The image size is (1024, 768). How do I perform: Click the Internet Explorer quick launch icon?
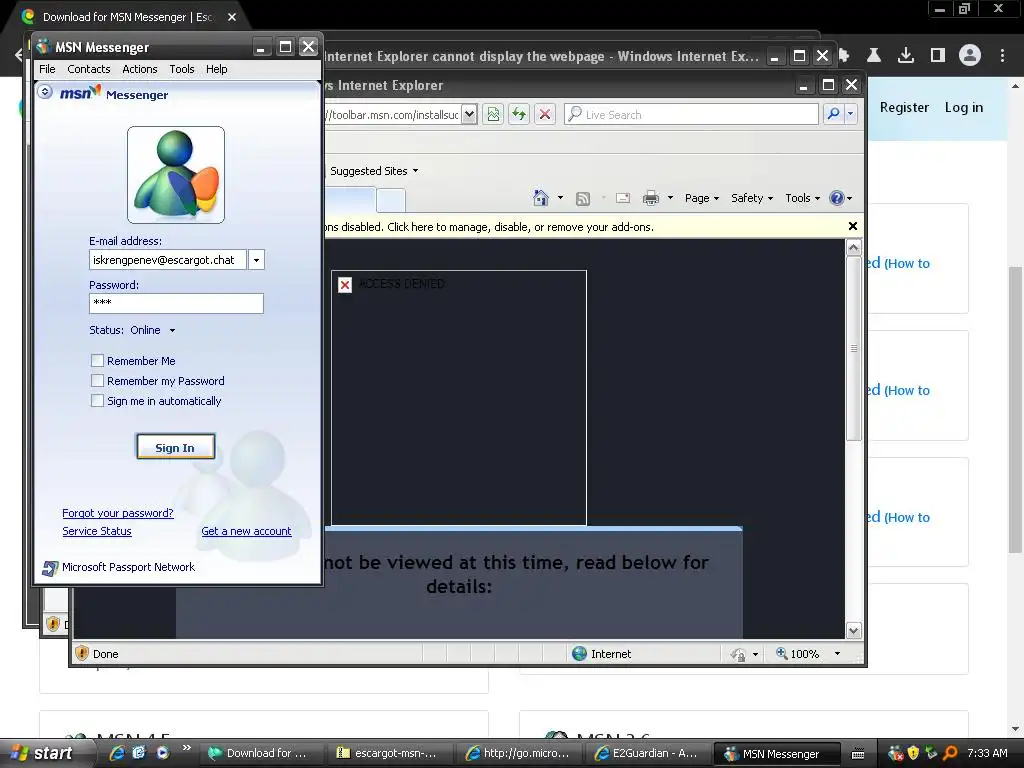(x=117, y=753)
